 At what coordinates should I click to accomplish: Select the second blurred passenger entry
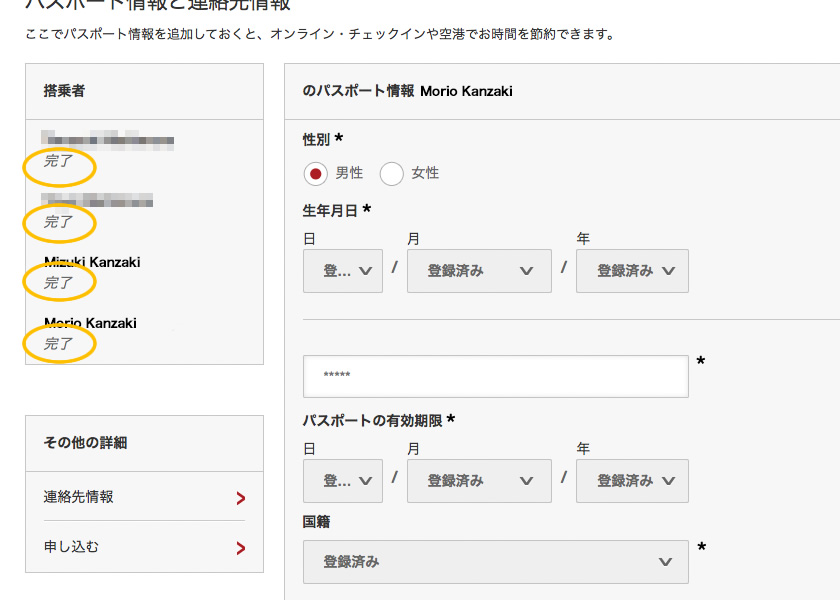coord(97,200)
